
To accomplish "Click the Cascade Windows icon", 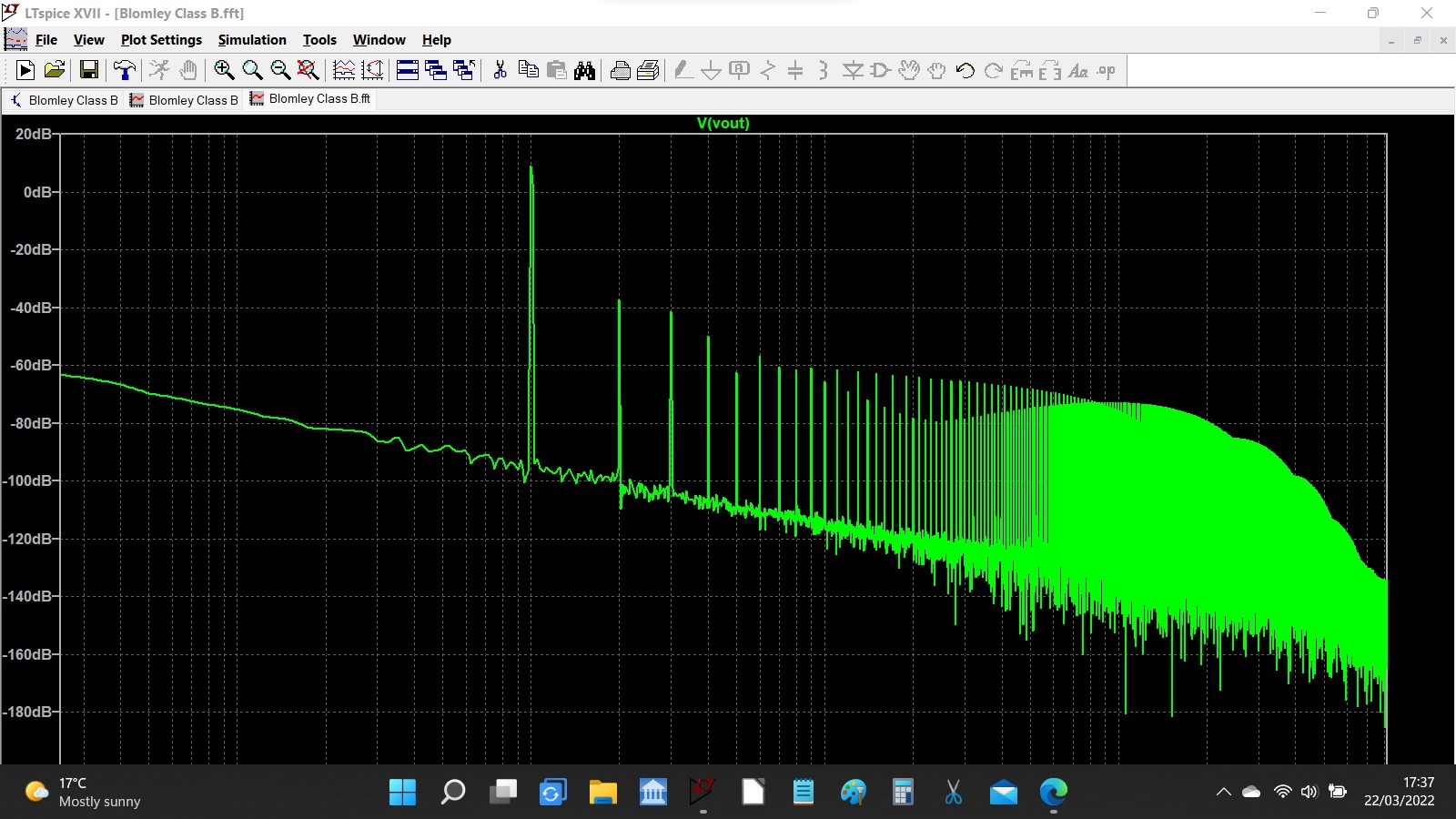I will point(436,70).
